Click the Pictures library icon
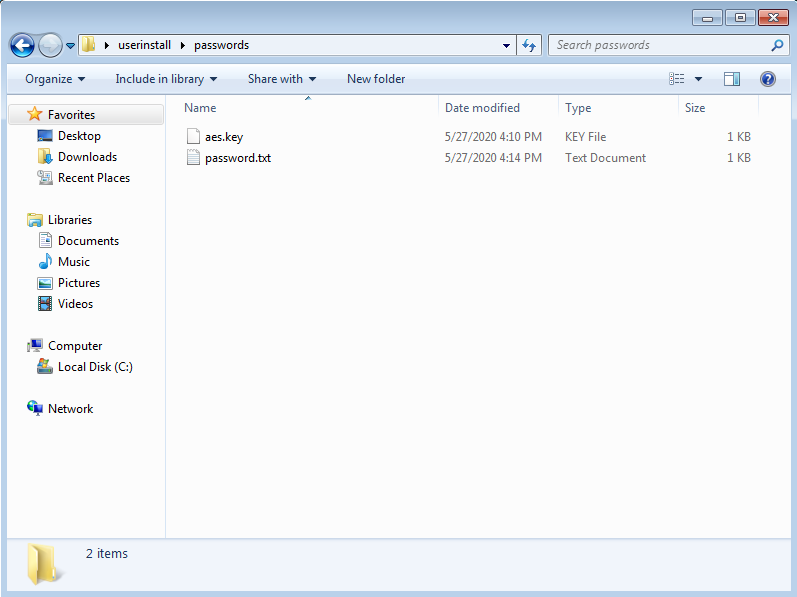 (x=45, y=283)
